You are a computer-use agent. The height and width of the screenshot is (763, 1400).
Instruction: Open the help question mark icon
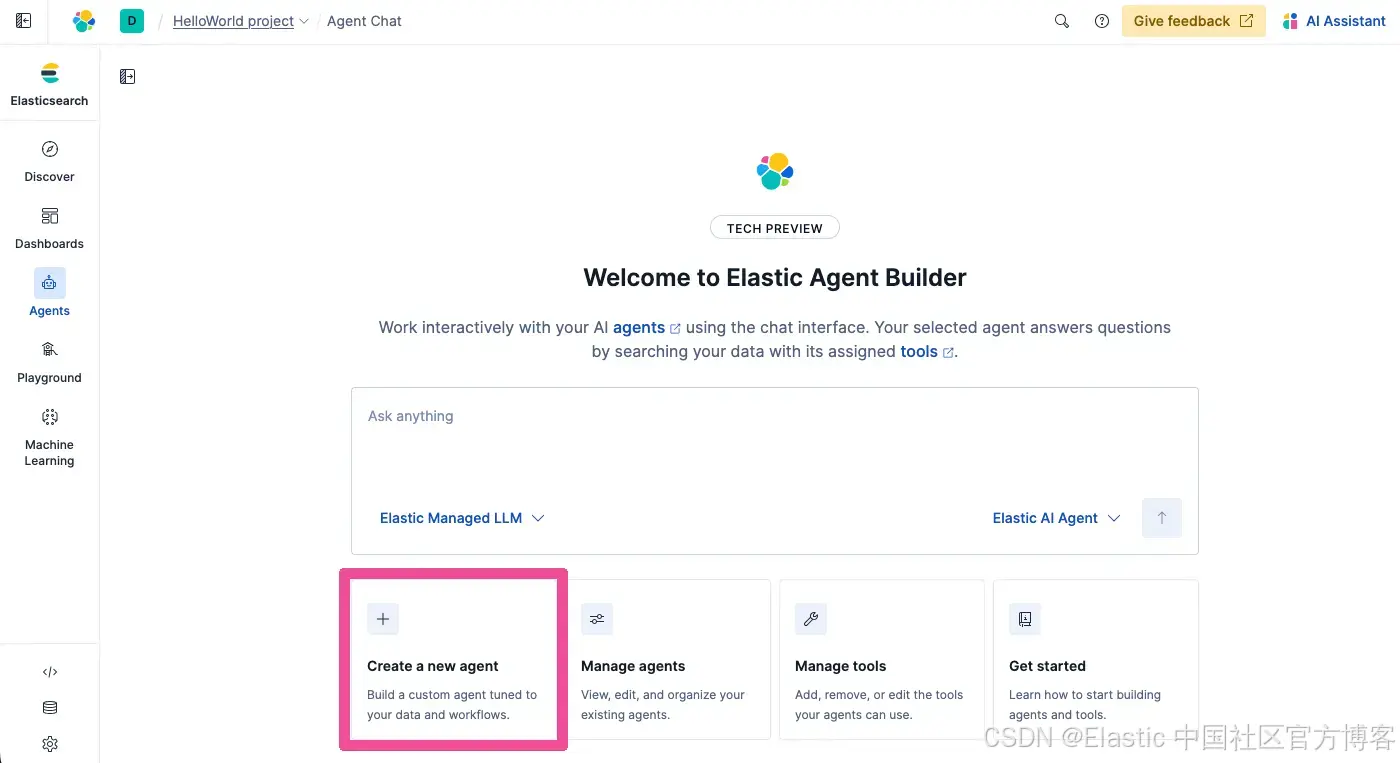tap(1102, 21)
